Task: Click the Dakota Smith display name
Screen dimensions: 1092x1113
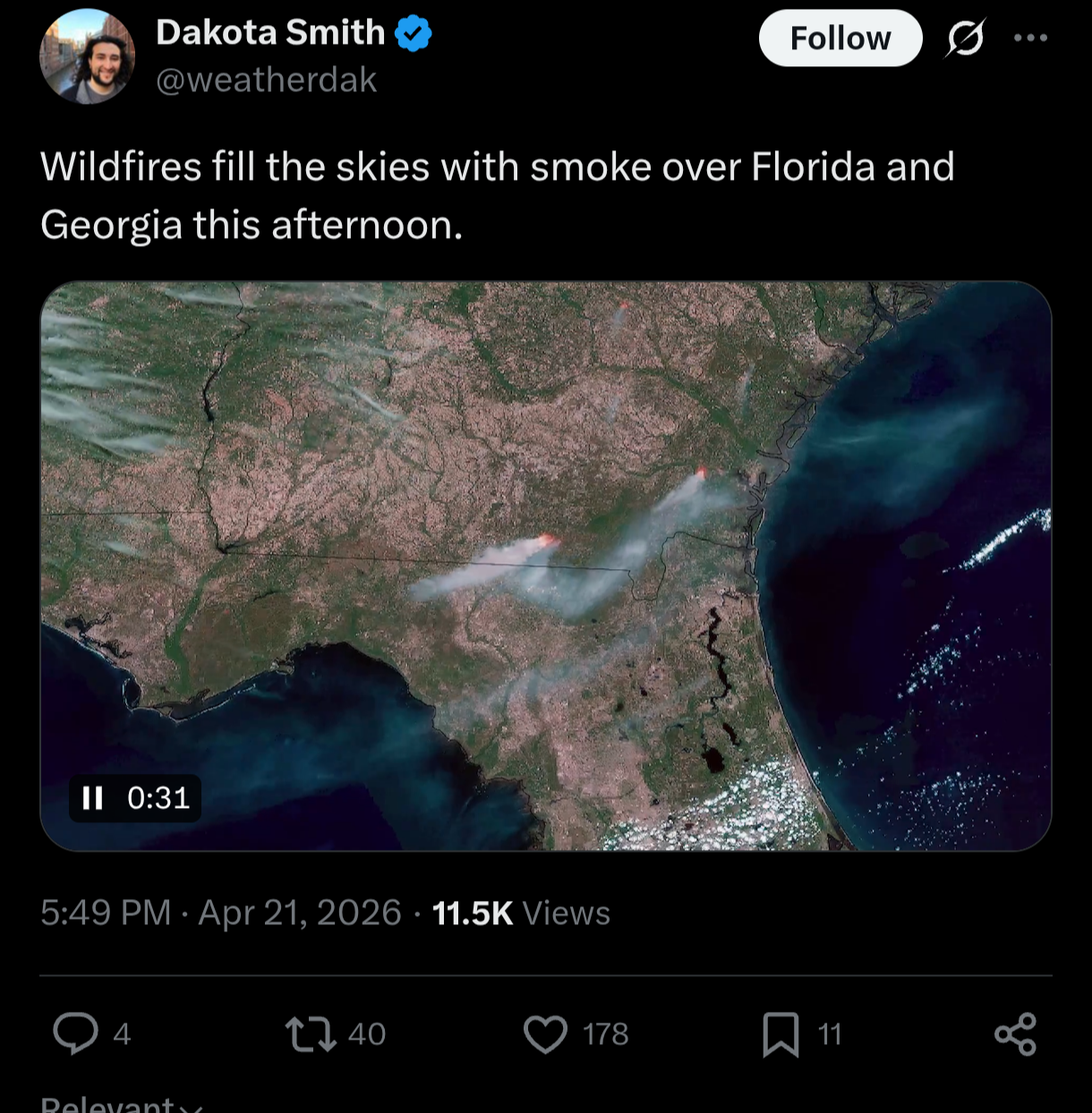Action: [x=270, y=33]
